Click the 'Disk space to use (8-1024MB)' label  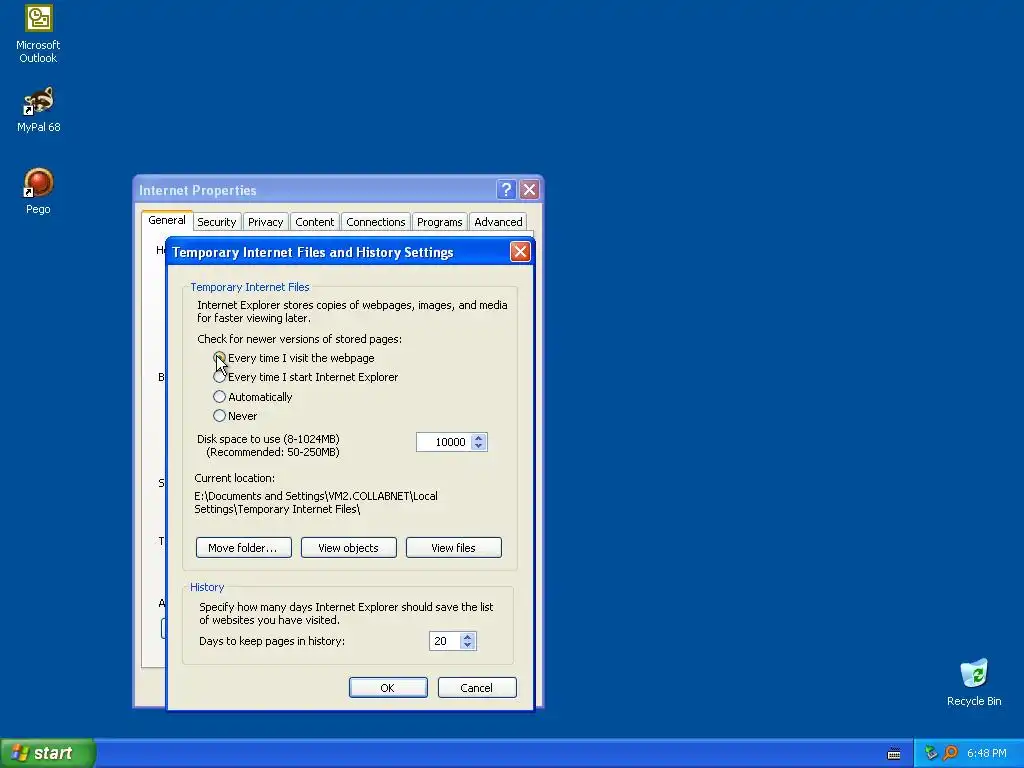[268, 439]
